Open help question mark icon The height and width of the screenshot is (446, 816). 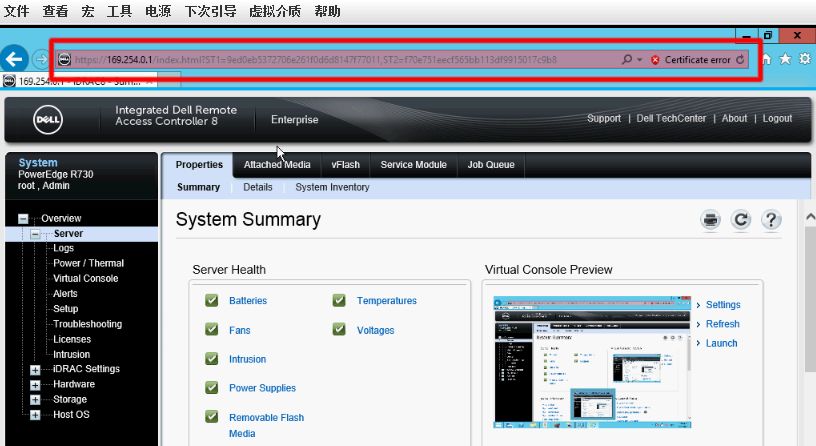pos(771,220)
